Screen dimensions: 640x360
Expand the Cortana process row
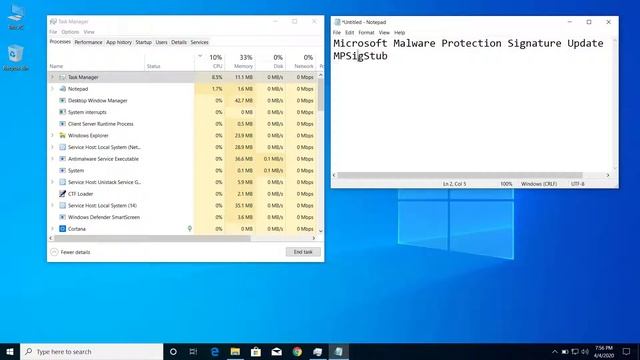coord(52,229)
